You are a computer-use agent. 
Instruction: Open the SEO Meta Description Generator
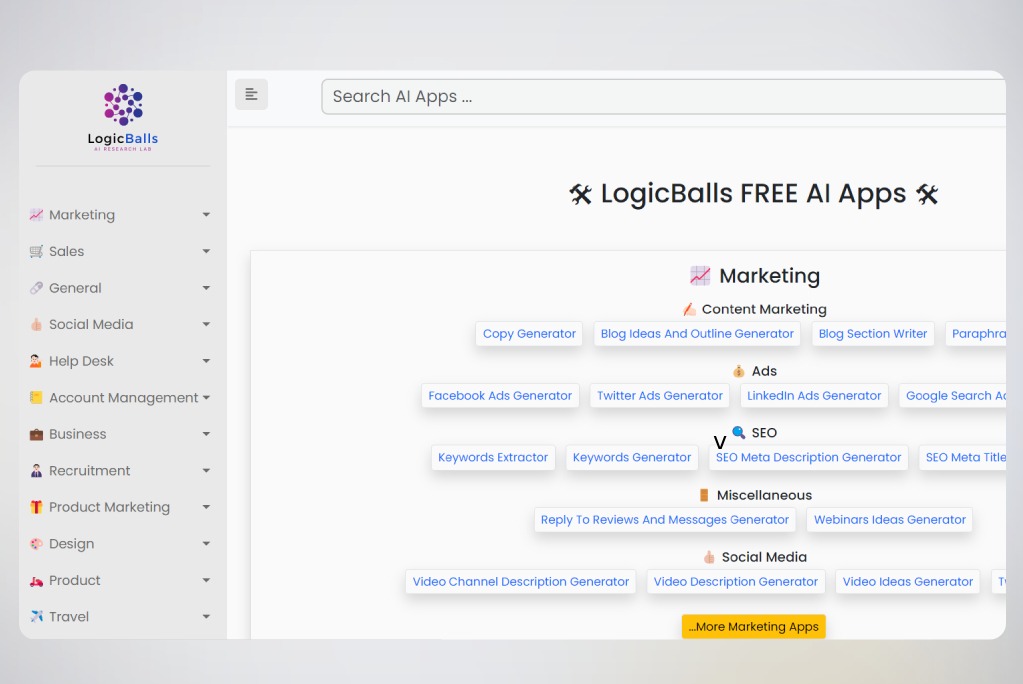[x=808, y=458]
